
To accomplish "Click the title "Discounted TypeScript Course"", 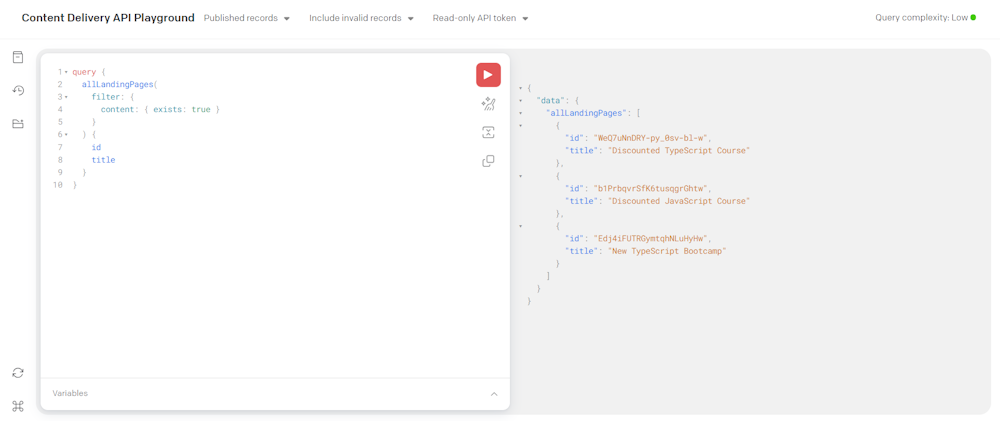I will (679, 151).
